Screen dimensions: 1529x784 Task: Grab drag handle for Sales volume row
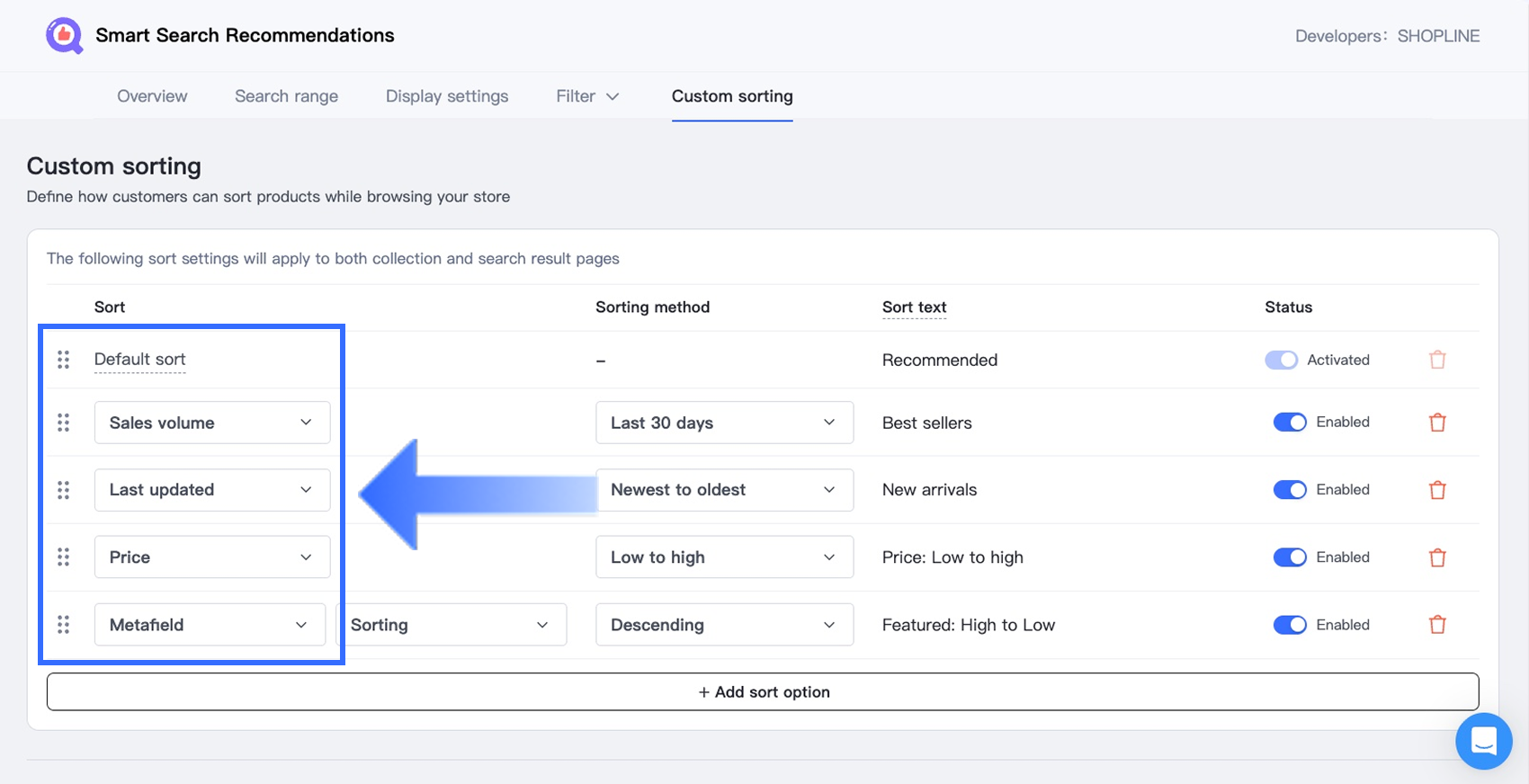click(x=64, y=423)
